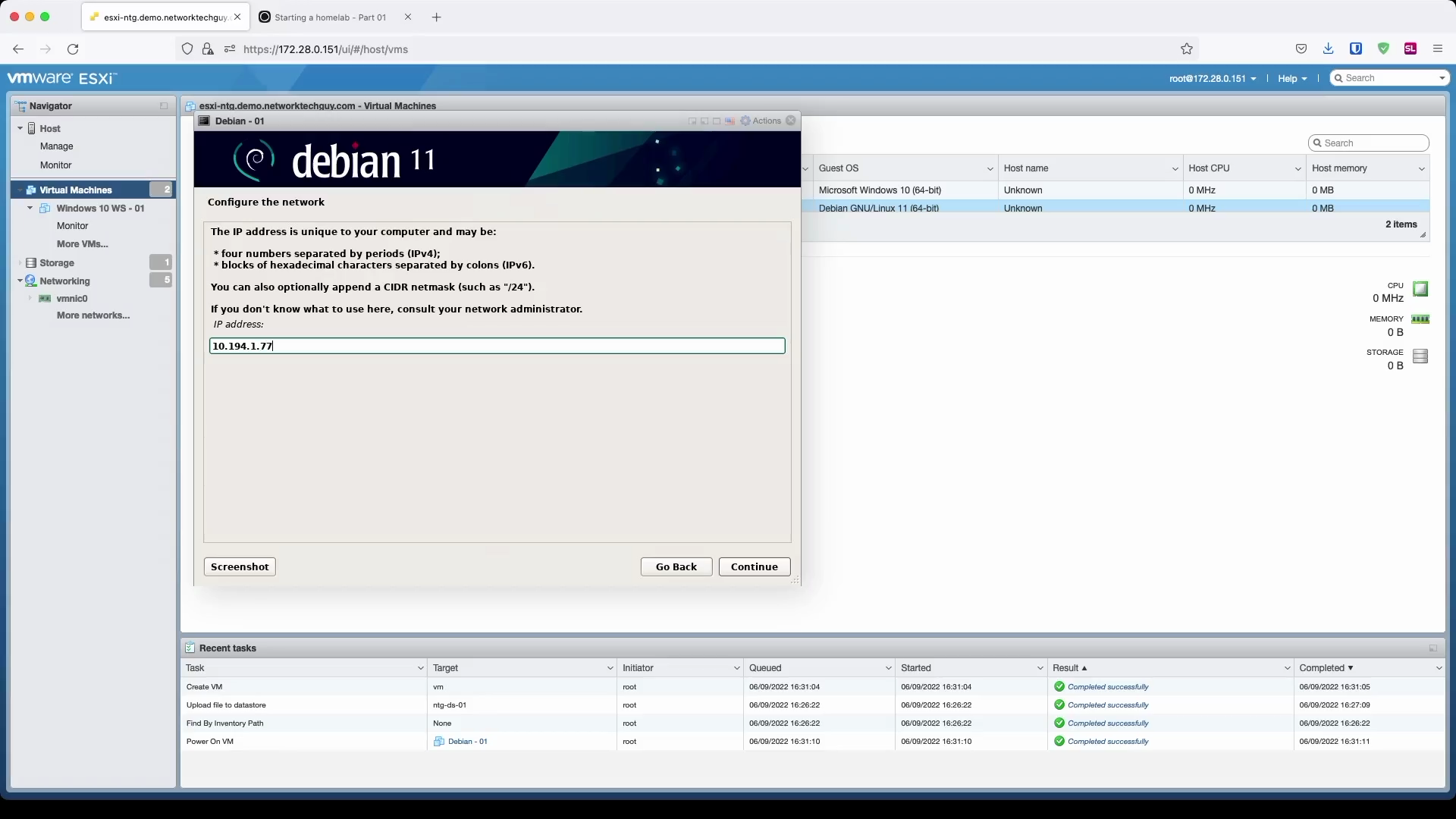Click the Host icon in the Navigator
Image resolution: width=1456 pixels, height=819 pixels.
(x=32, y=129)
